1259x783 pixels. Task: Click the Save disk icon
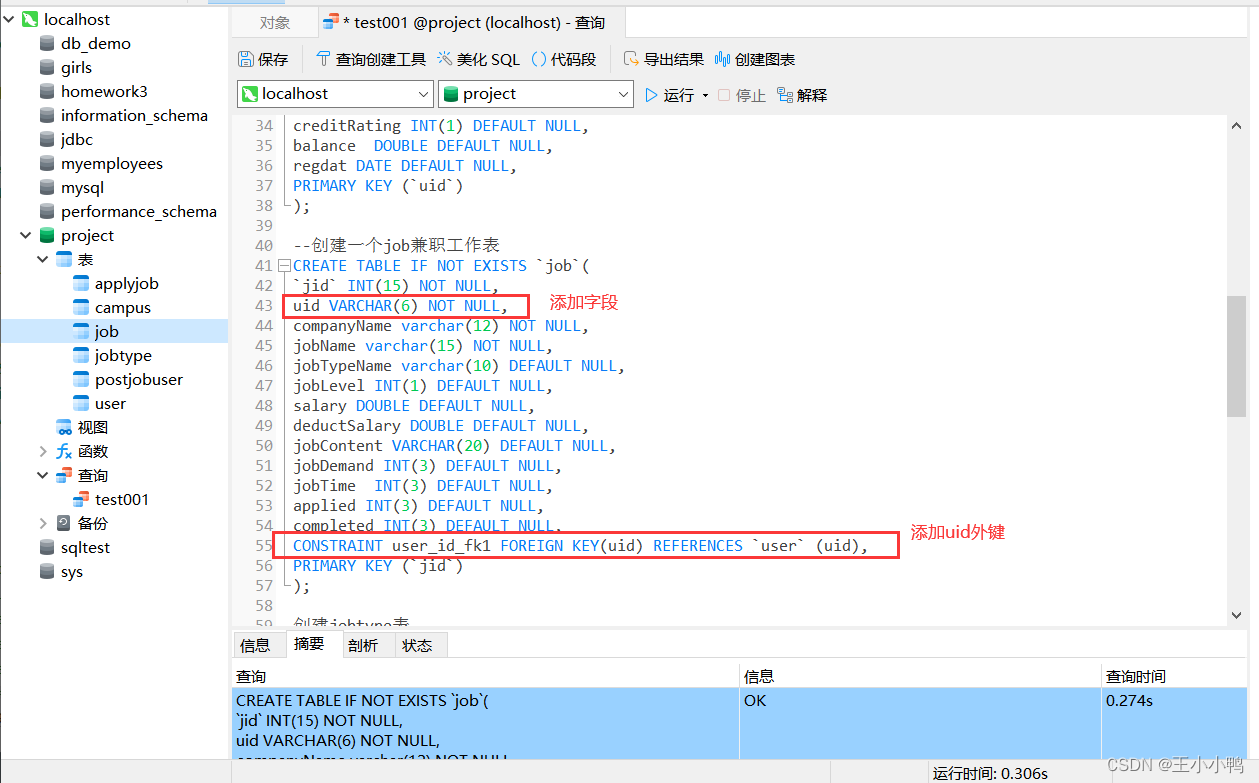pyautogui.click(x=246, y=60)
